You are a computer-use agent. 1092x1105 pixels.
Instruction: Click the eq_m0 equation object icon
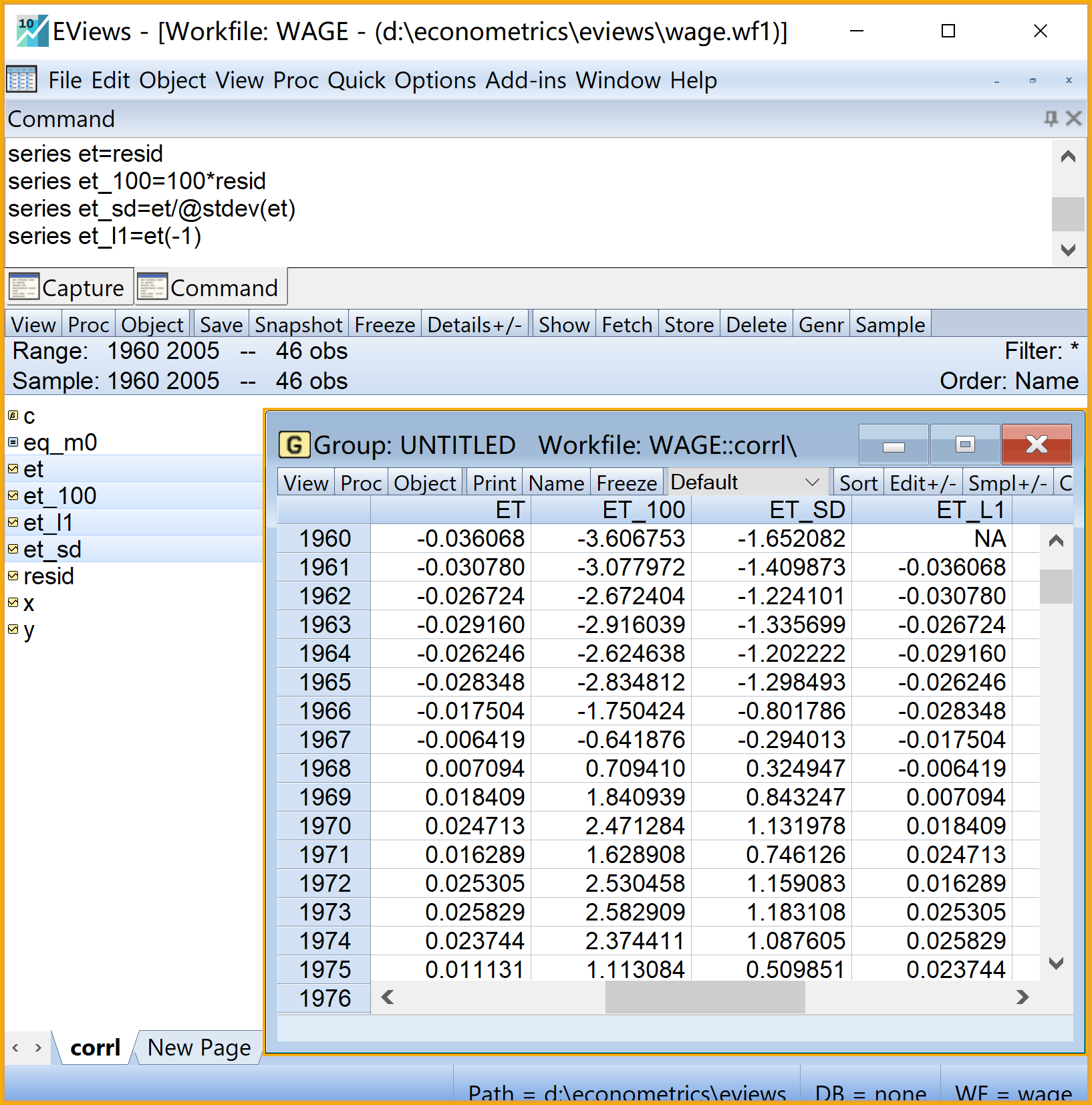click(13, 443)
